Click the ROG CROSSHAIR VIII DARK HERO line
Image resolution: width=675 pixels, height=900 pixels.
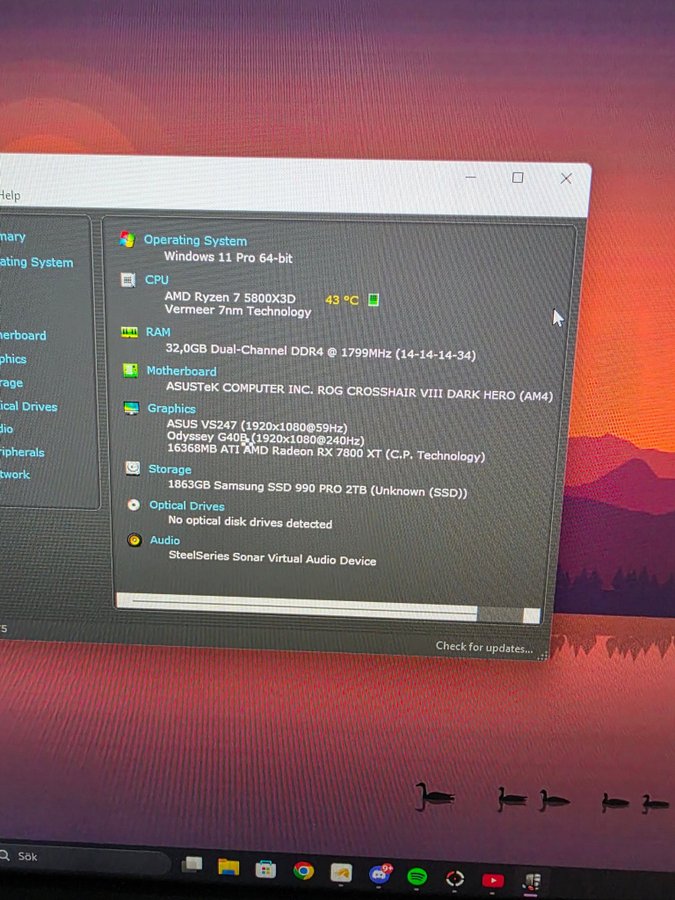[x=359, y=391]
